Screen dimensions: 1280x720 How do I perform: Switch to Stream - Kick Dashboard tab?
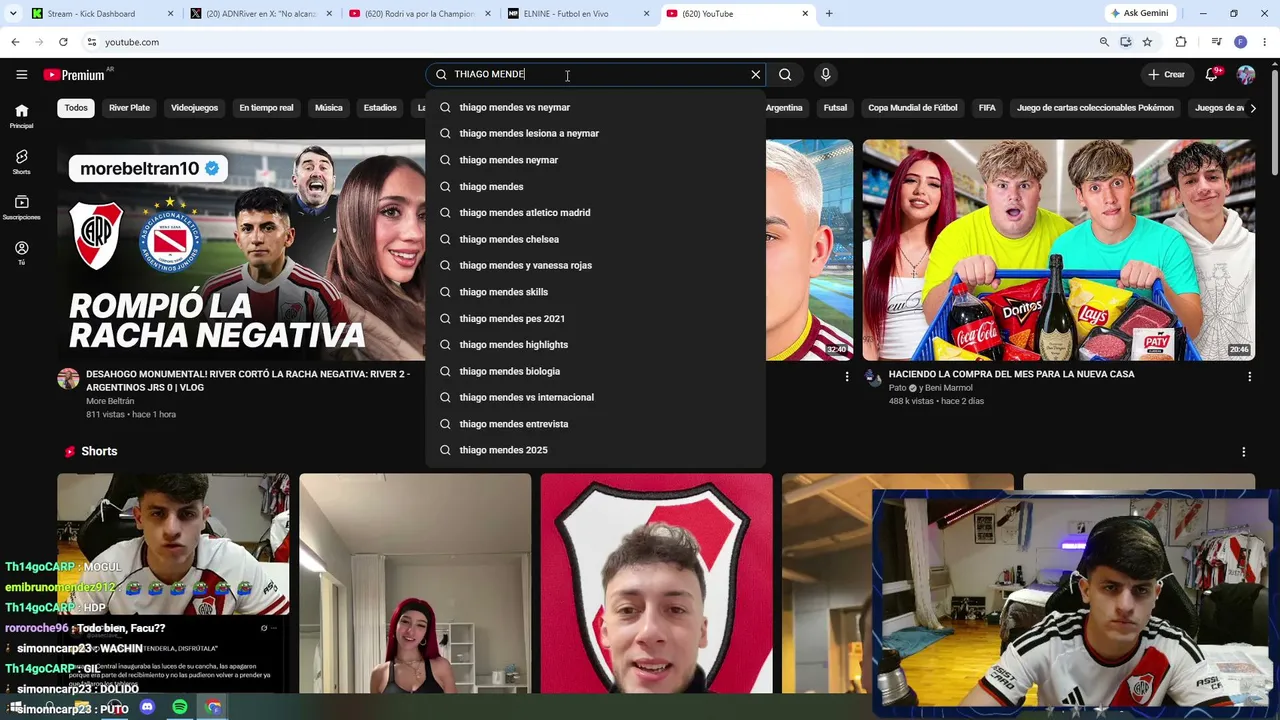pyautogui.click(x=101, y=14)
